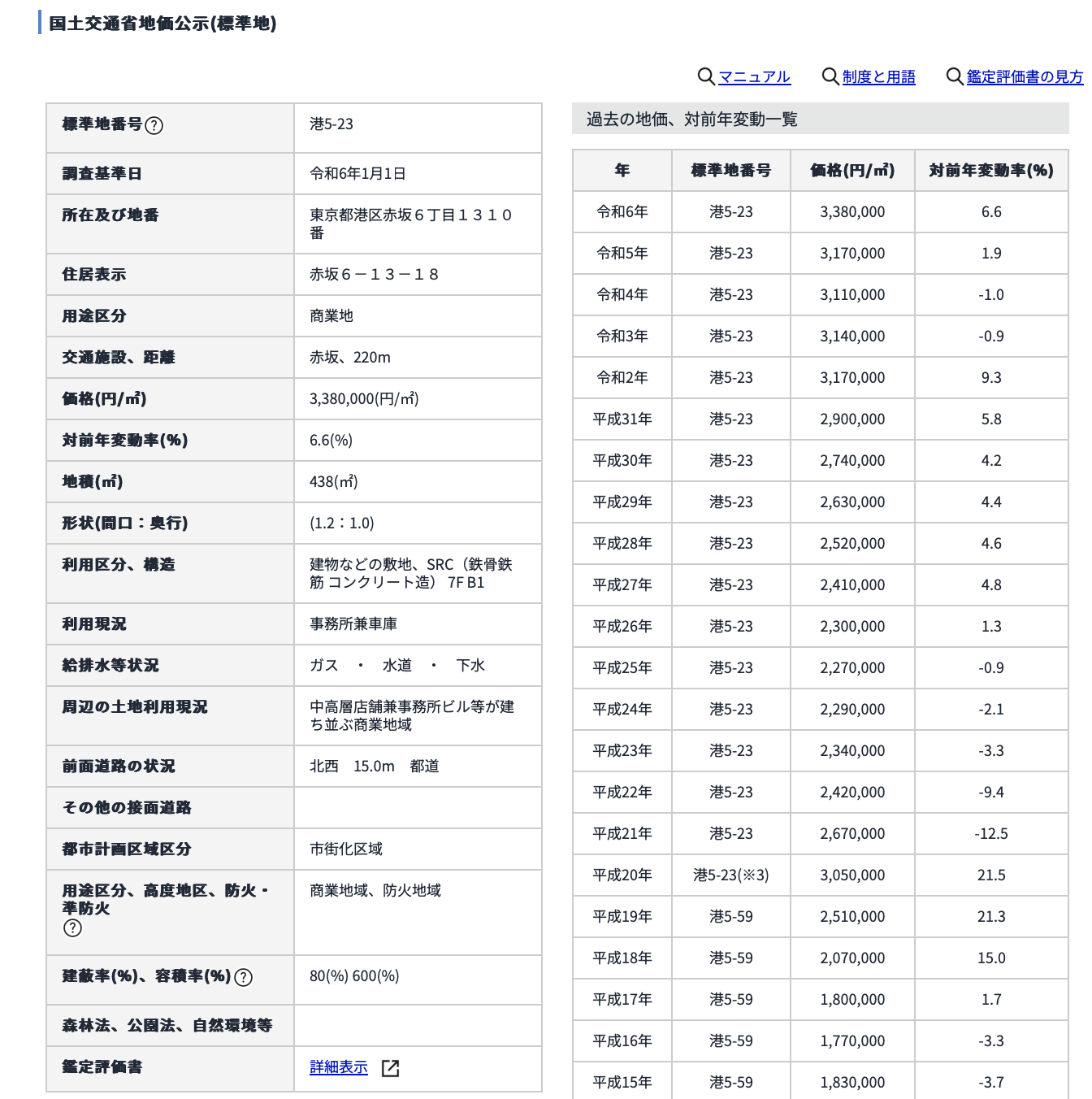This screenshot has height=1099, width=1092.
Task: Click the 中高層店舗兼事務所ビル等が建ち並ぶ商業地域 value
Action: 412,716
